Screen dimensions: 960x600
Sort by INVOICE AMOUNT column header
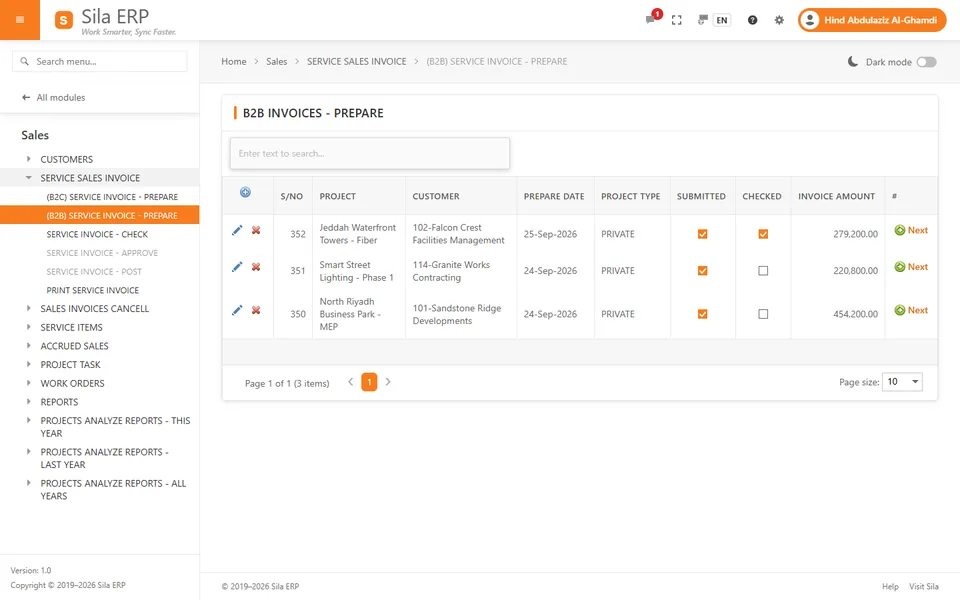[836, 197]
